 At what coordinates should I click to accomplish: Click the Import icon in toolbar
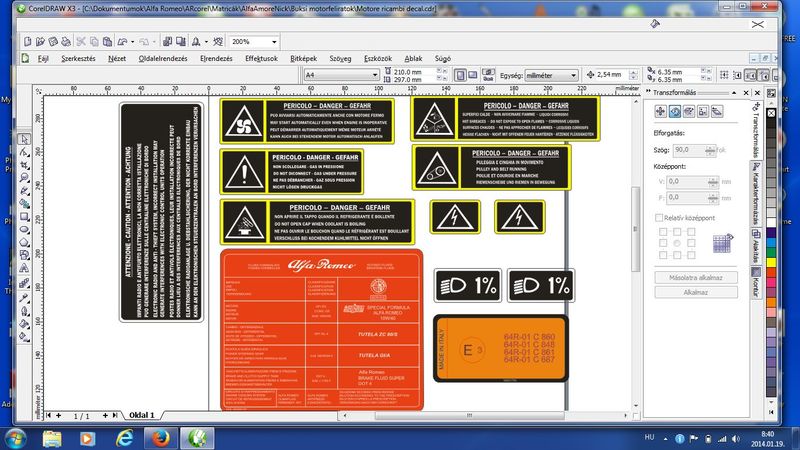pyautogui.click(x=167, y=41)
